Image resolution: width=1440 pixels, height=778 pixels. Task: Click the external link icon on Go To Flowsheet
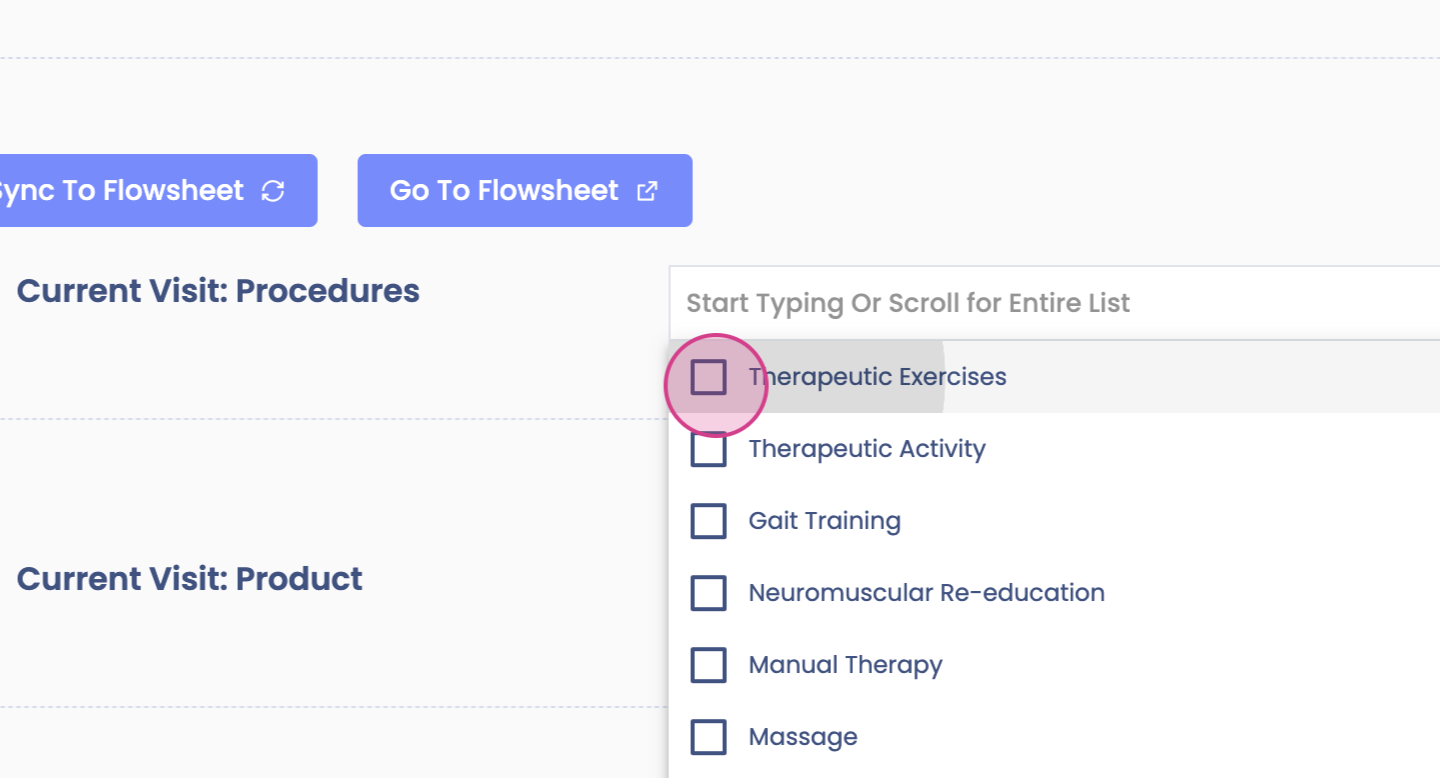click(647, 191)
